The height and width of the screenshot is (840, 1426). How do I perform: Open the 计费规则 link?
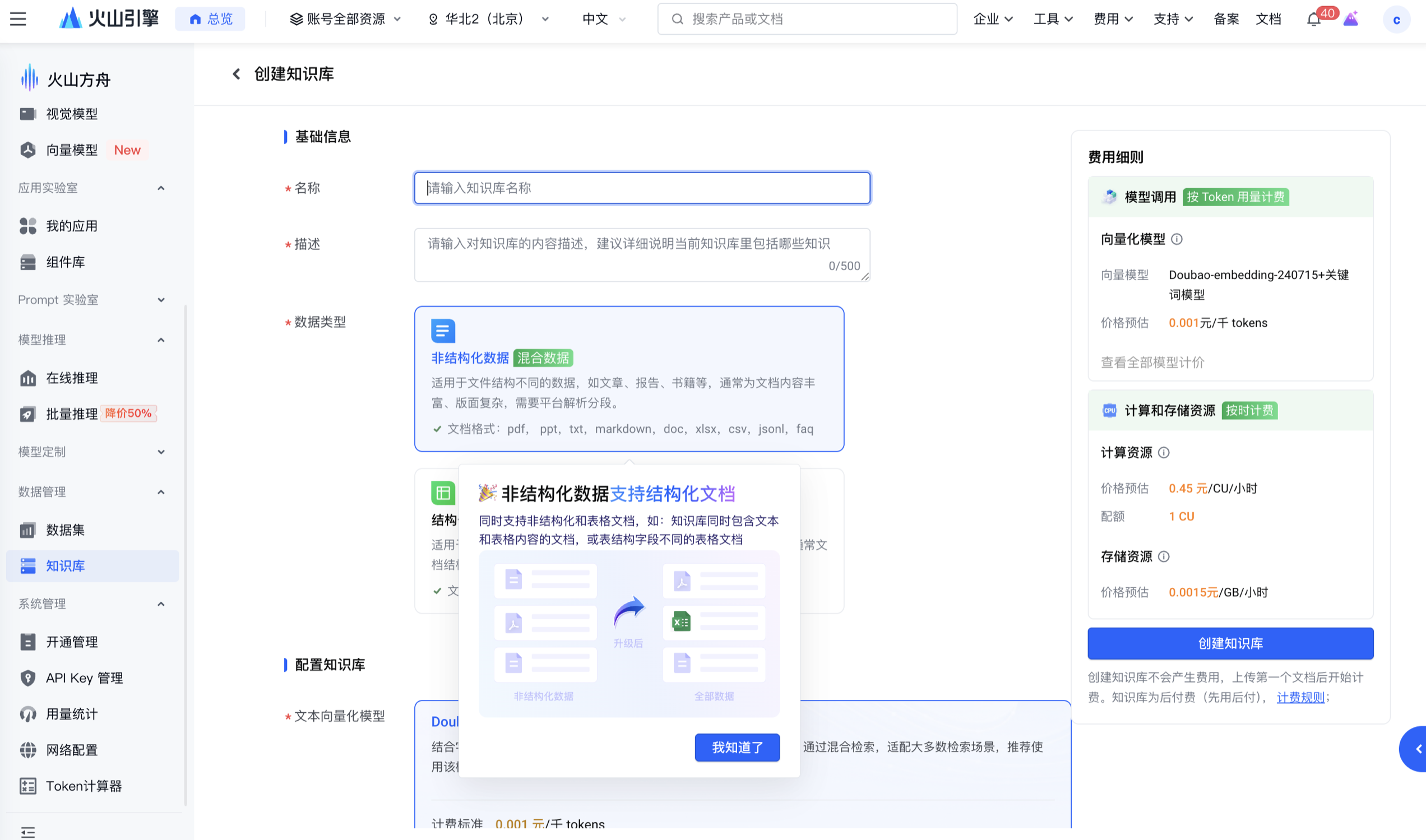click(x=1300, y=697)
